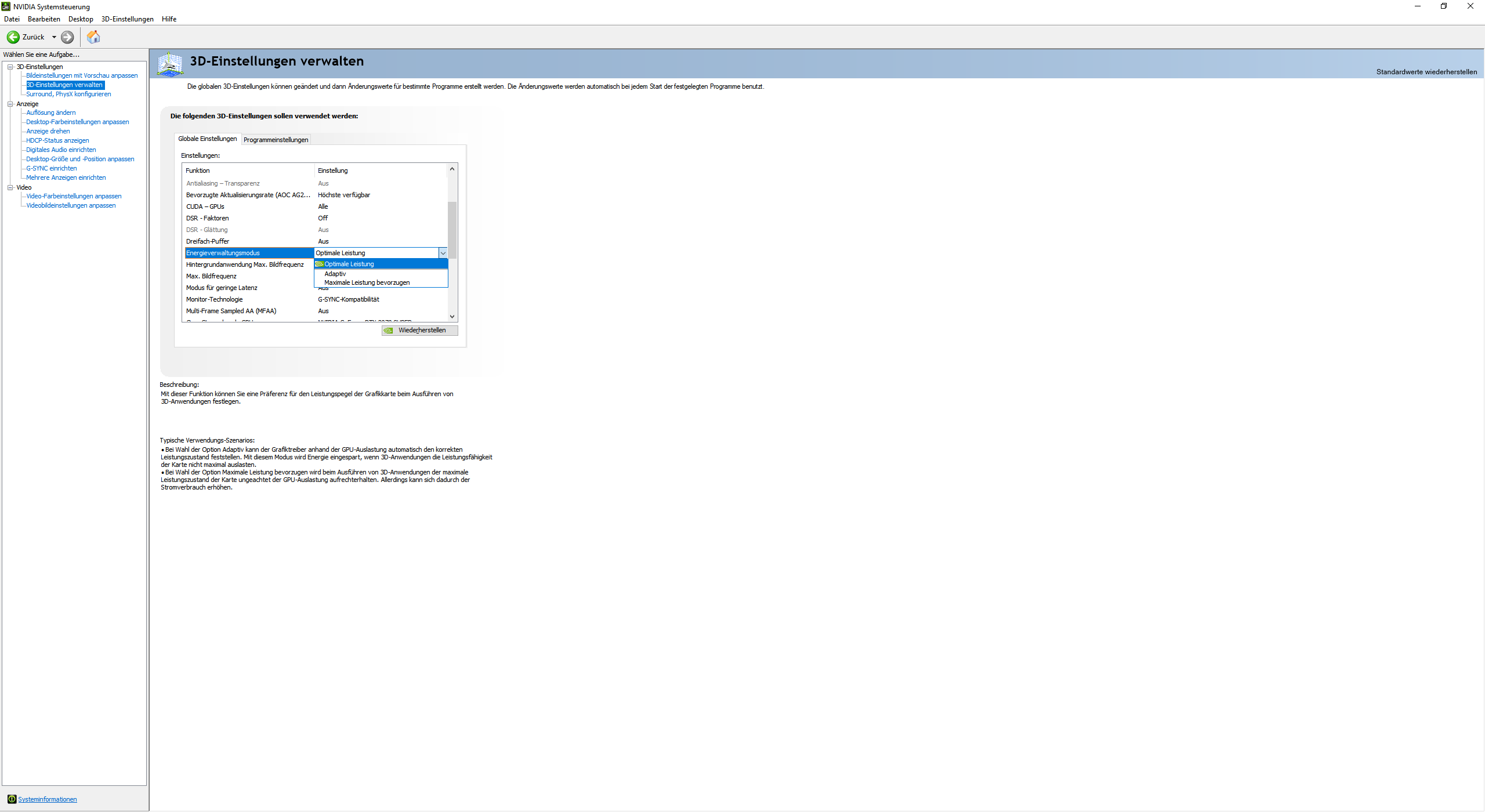
Task: Open G-SYNC einrichten in the task tree
Action: pyautogui.click(x=51, y=168)
